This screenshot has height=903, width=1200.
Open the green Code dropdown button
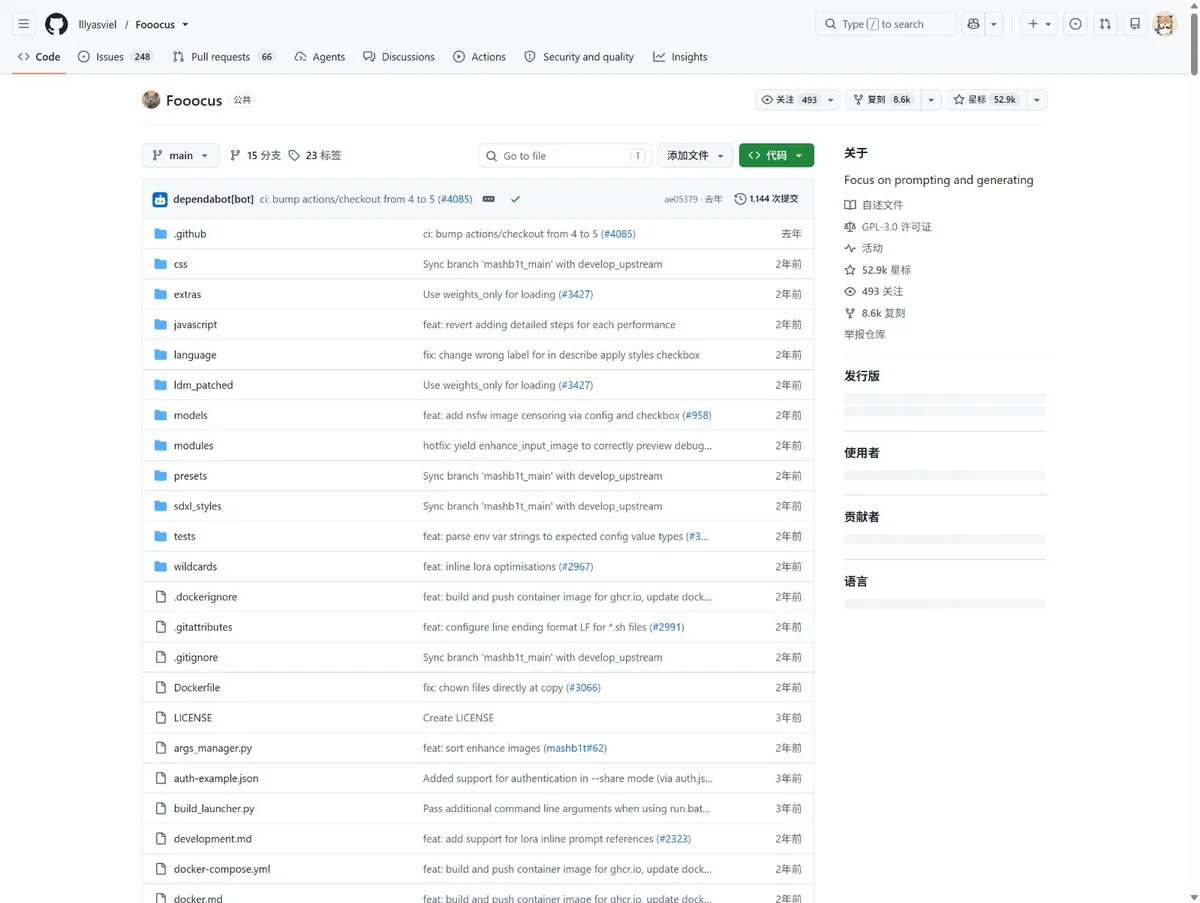pyautogui.click(x=776, y=155)
